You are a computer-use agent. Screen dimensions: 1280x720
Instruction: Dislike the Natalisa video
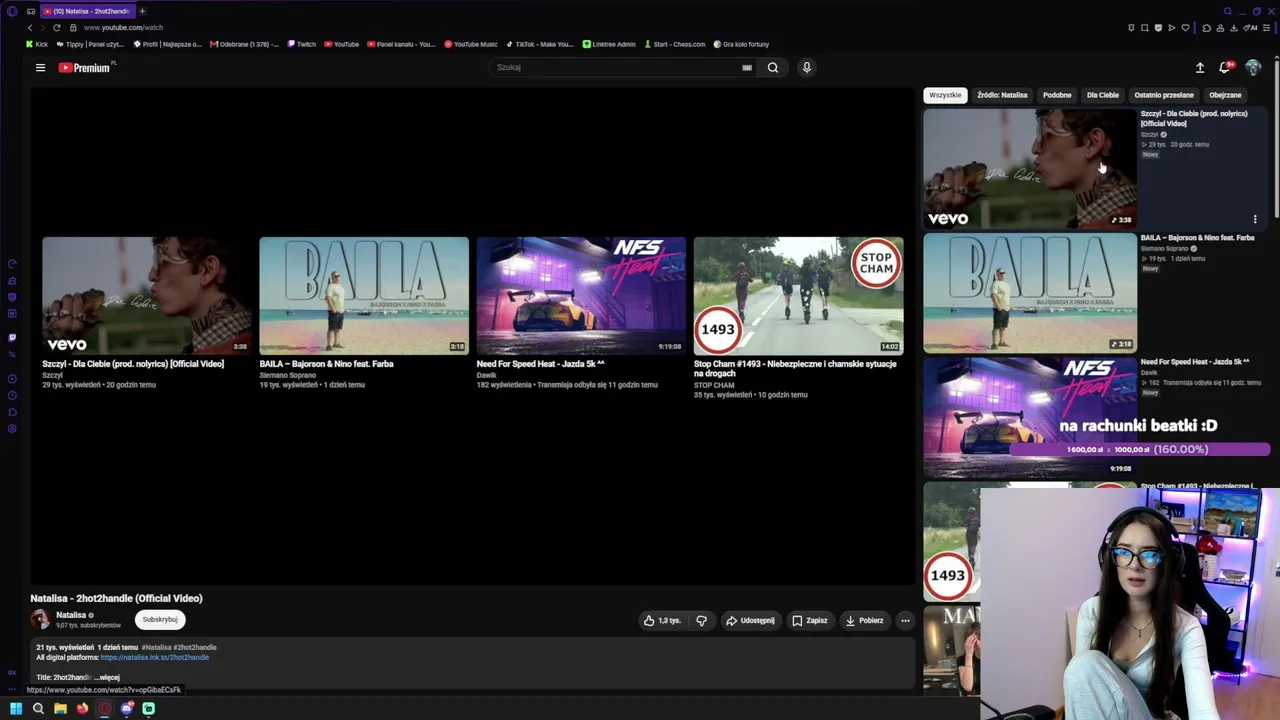tap(701, 621)
